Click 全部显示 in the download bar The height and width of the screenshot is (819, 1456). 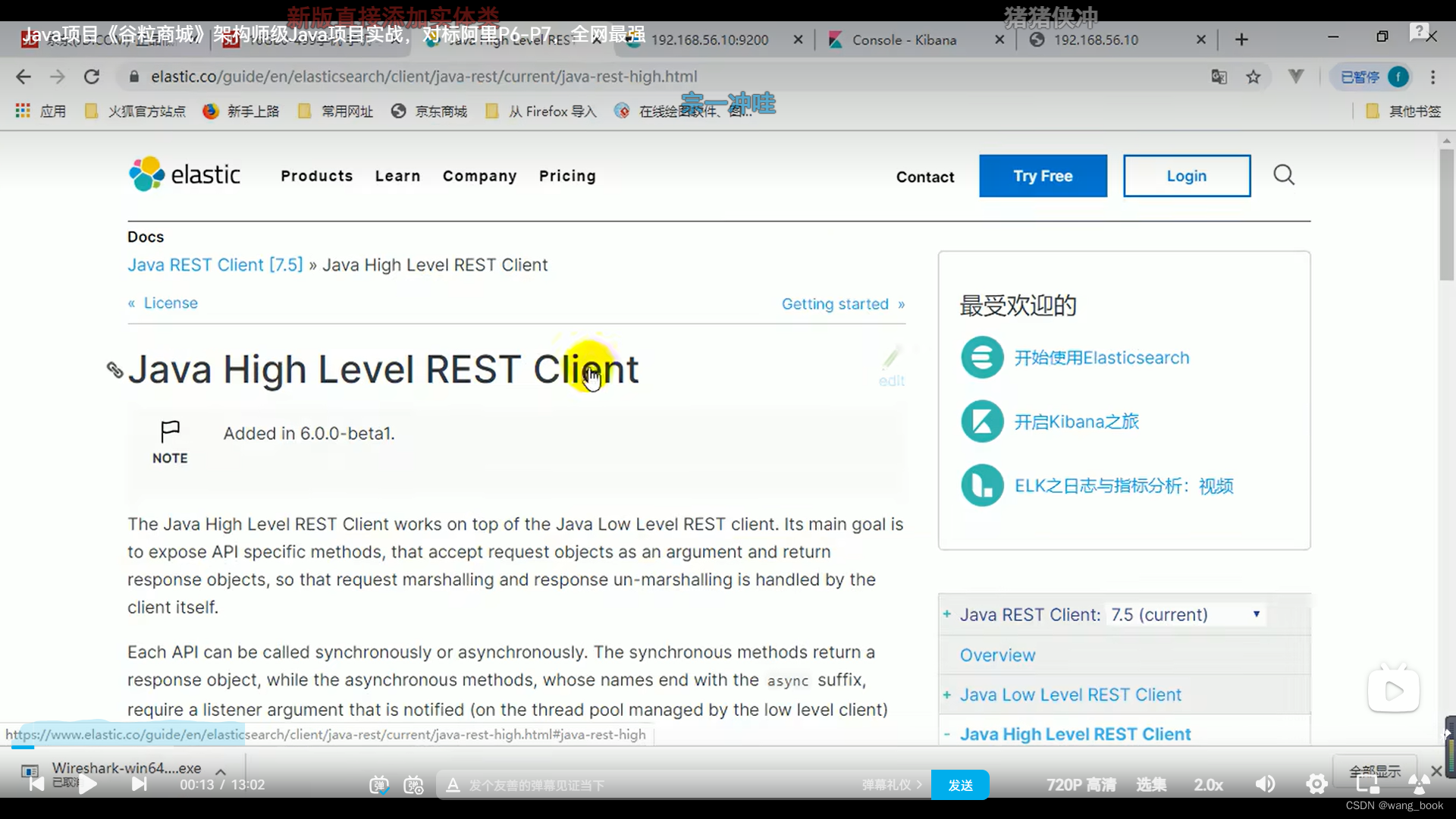click(1375, 771)
